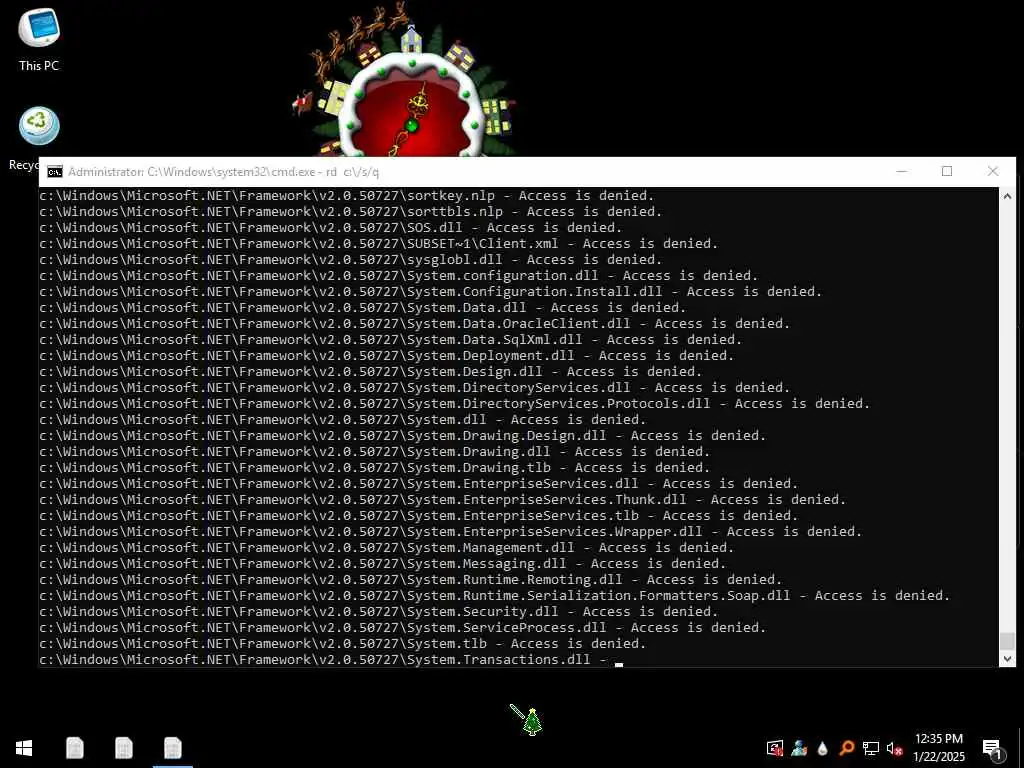
Task: Click the sortkey.nlp output line
Action: (x=347, y=196)
